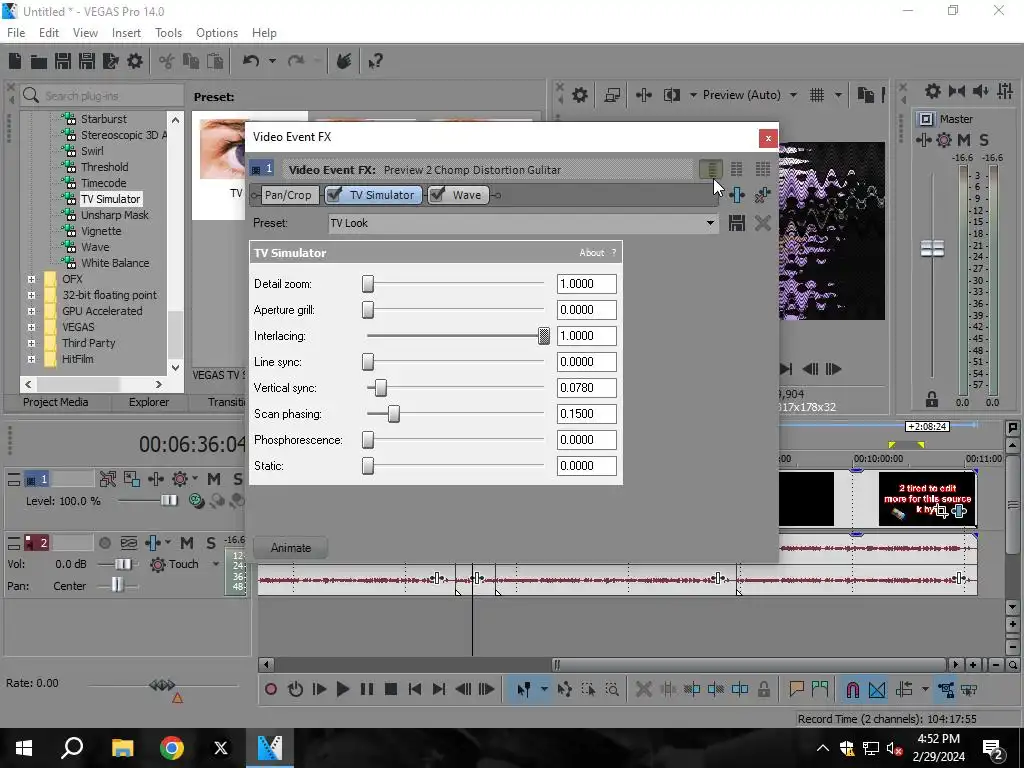
Task: Click the Save Preset floppy icon
Action: pyautogui.click(x=737, y=223)
